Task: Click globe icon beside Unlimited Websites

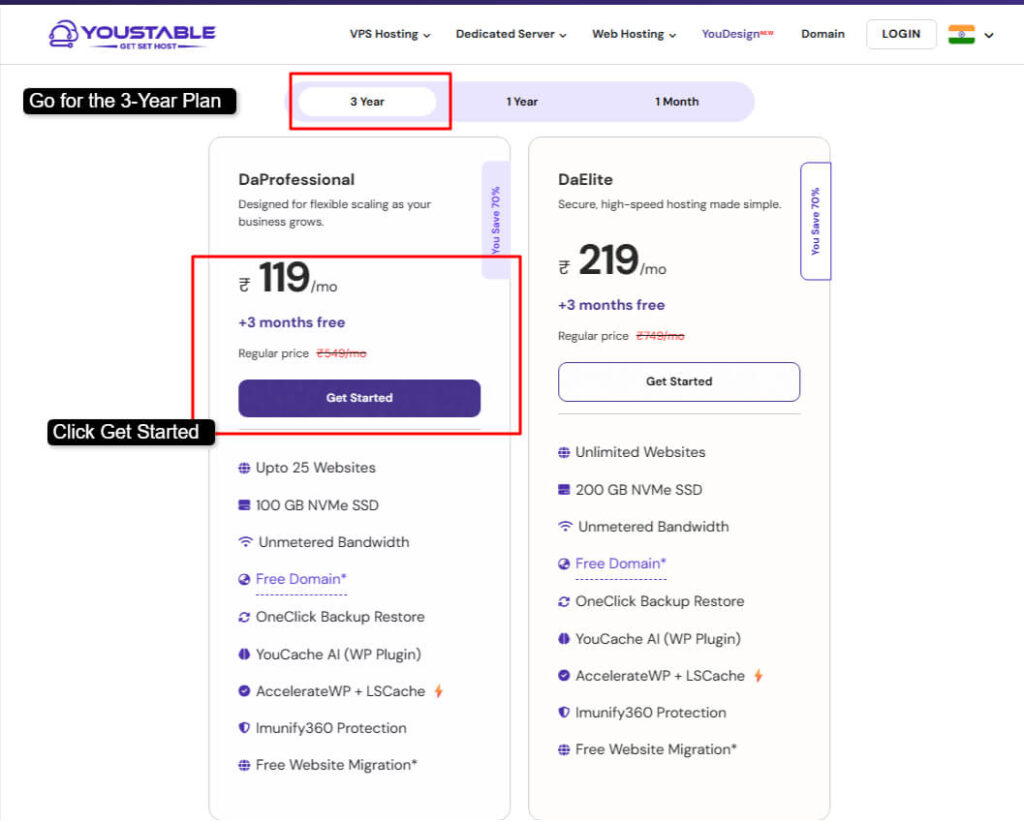Action: tap(564, 452)
